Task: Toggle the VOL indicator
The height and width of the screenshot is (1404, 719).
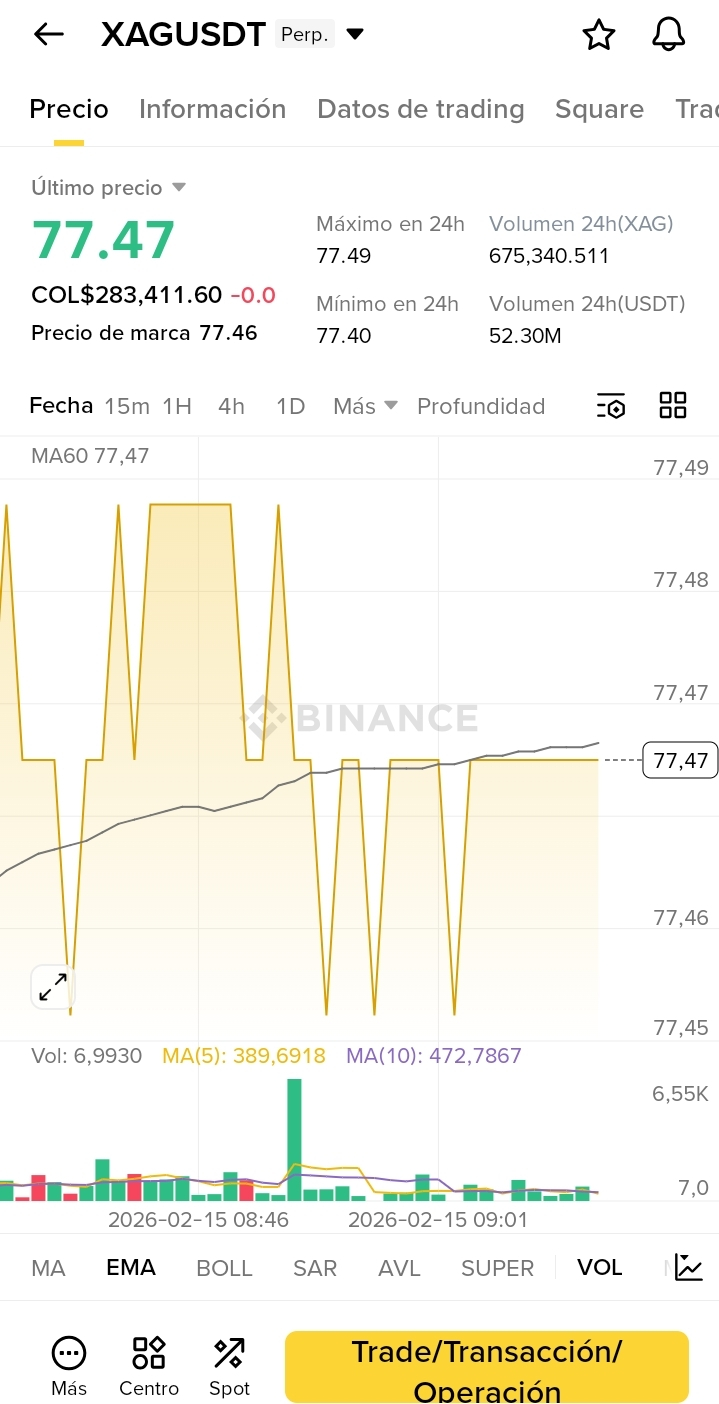Action: pyautogui.click(x=599, y=1268)
